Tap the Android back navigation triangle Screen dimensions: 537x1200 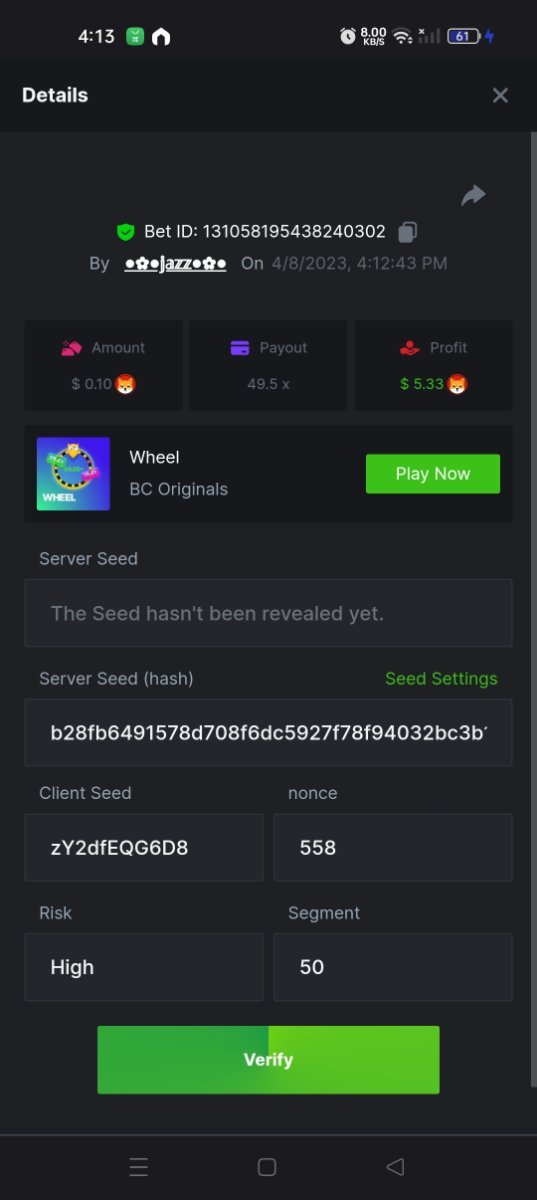[395, 1167]
